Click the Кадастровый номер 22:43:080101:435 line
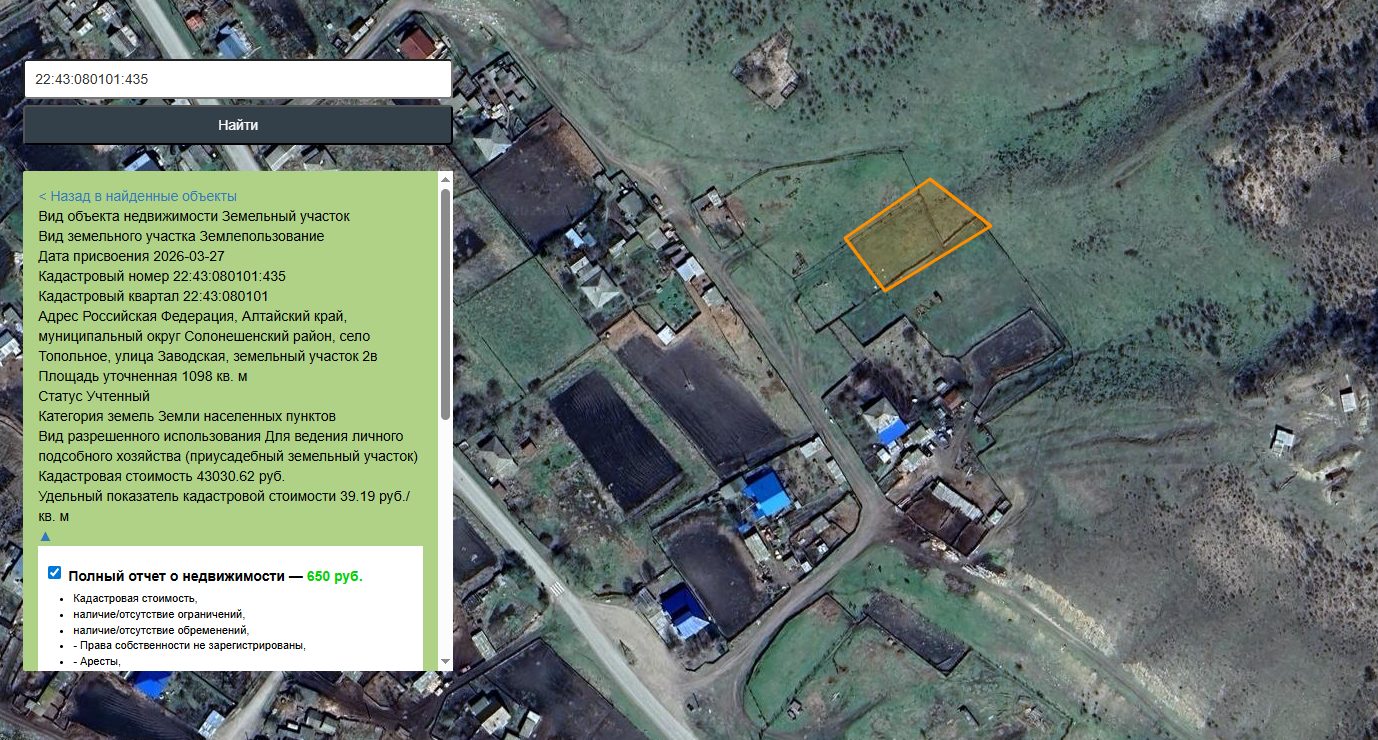The image size is (1378, 740). tap(162, 276)
